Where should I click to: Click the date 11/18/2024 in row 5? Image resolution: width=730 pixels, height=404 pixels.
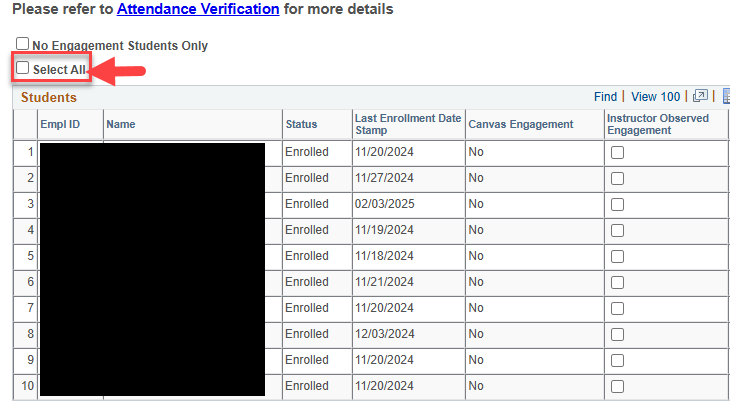click(x=384, y=256)
